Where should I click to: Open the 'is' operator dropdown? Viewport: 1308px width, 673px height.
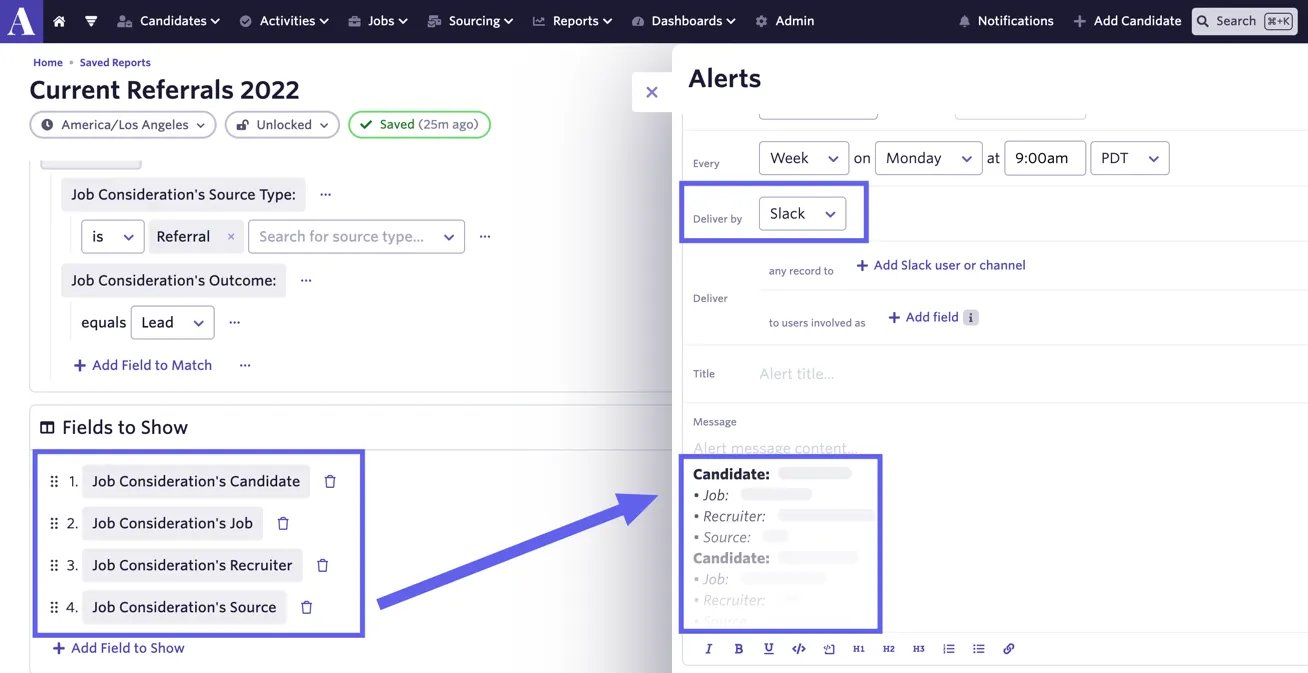point(112,237)
